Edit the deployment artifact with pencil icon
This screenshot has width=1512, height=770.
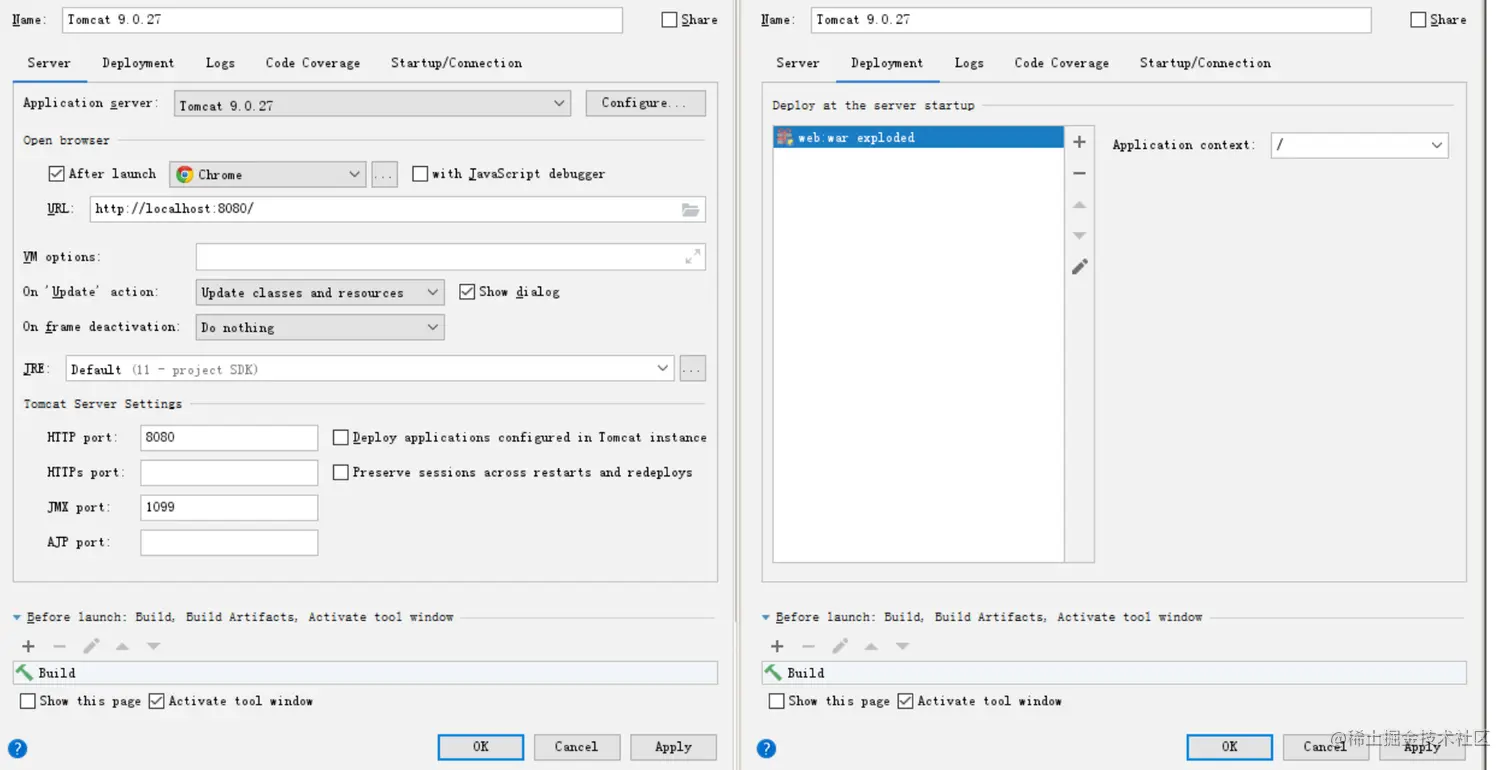click(1079, 267)
